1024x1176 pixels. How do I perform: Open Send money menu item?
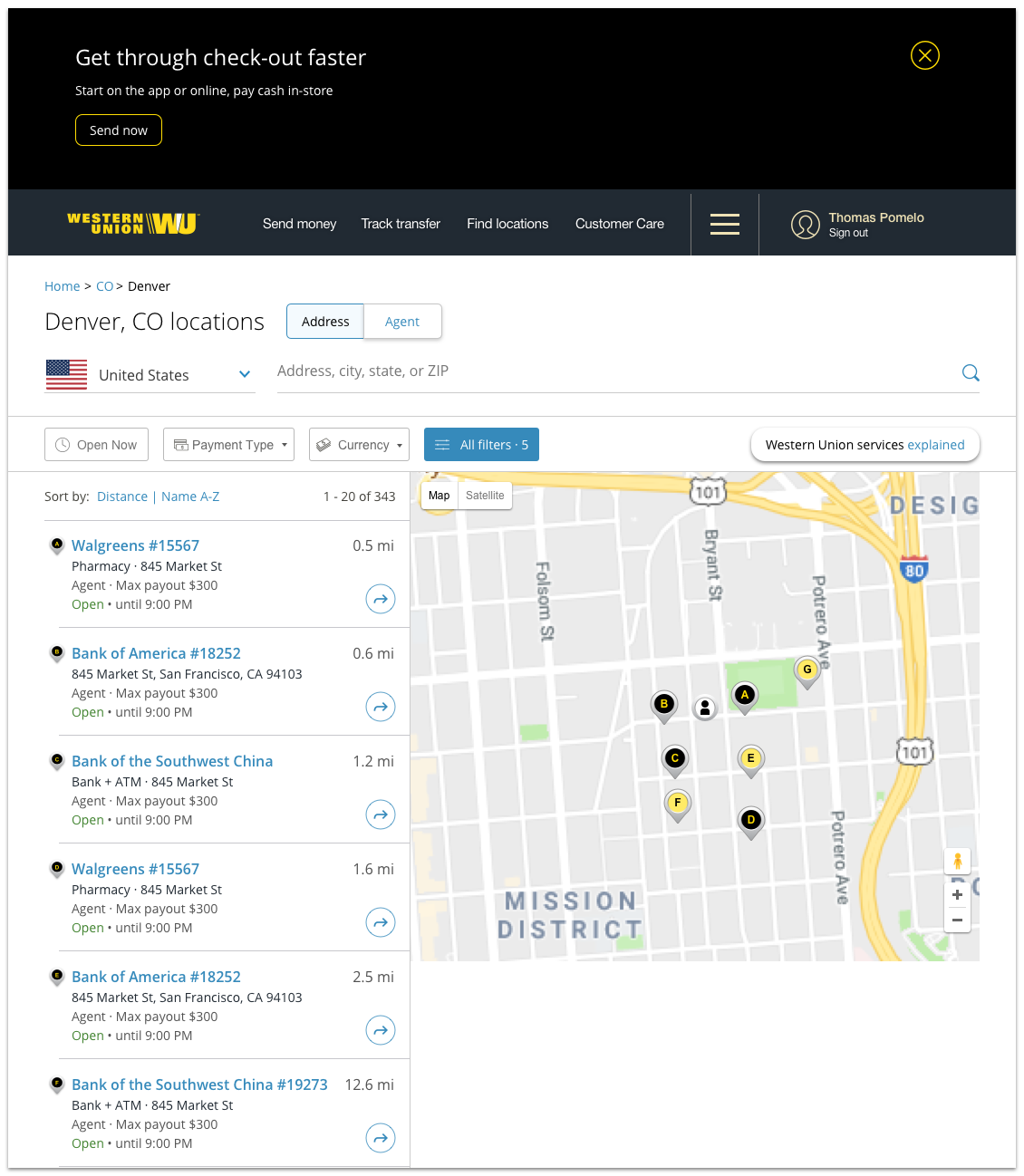coord(299,224)
